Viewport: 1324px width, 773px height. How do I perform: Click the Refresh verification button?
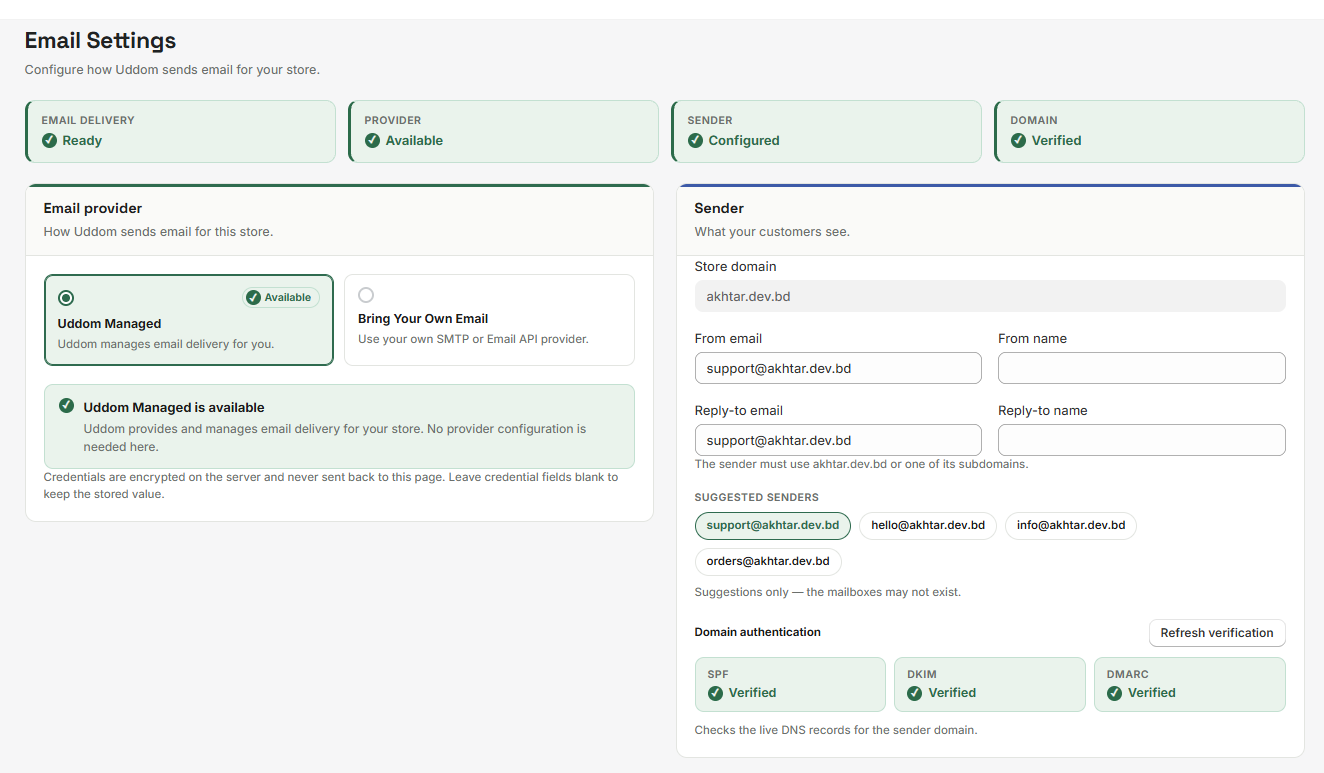(1217, 633)
